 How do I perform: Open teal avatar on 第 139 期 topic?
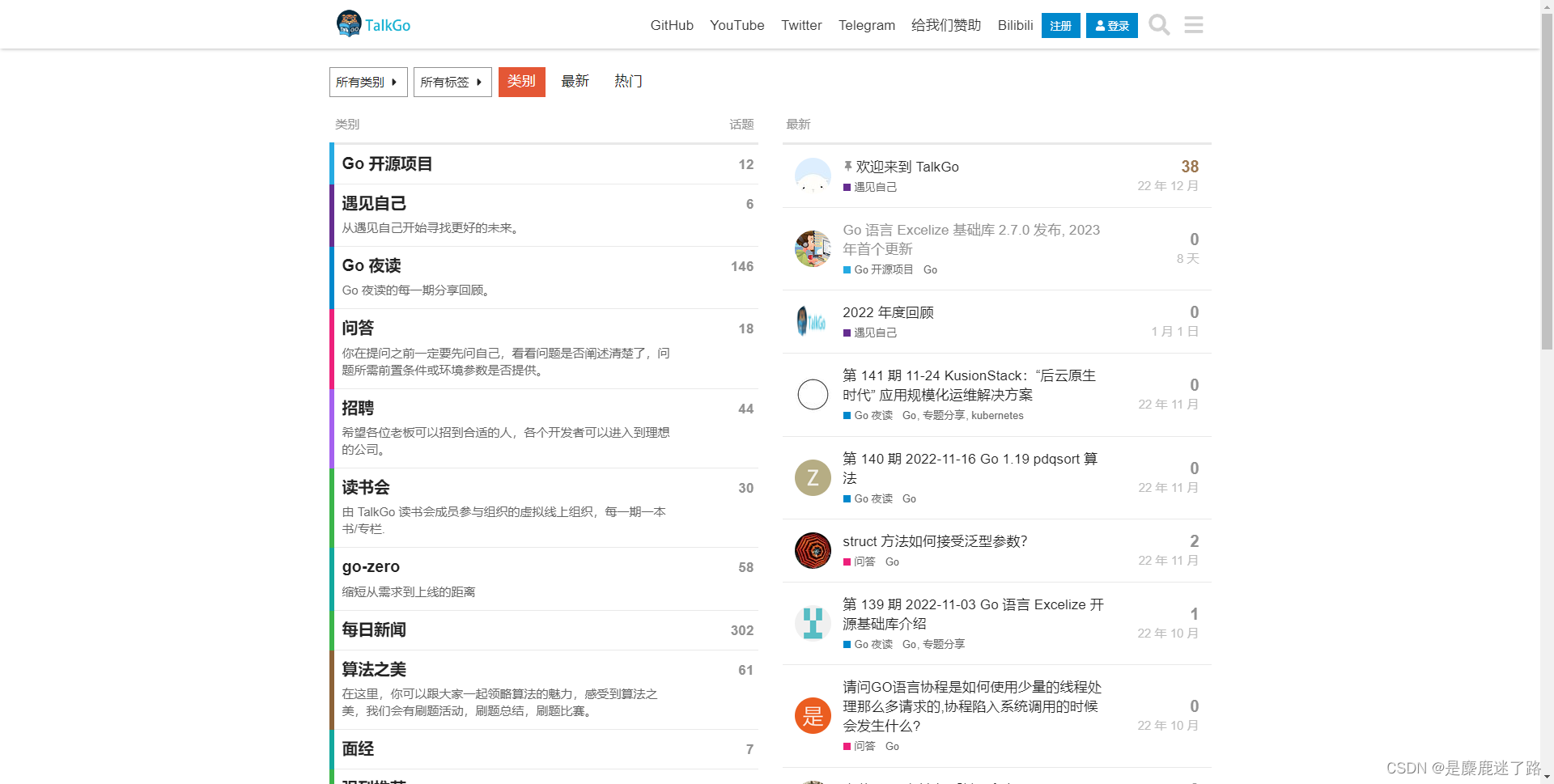pos(813,624)
